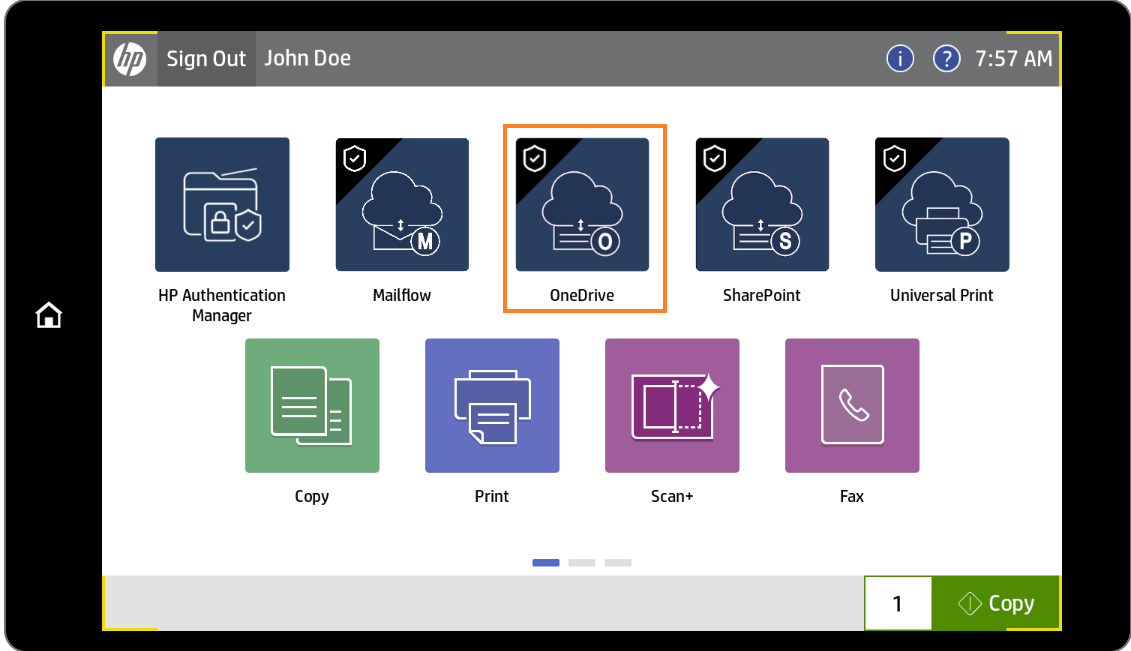Edit the copy count field showing 1

tap(898, 603)
